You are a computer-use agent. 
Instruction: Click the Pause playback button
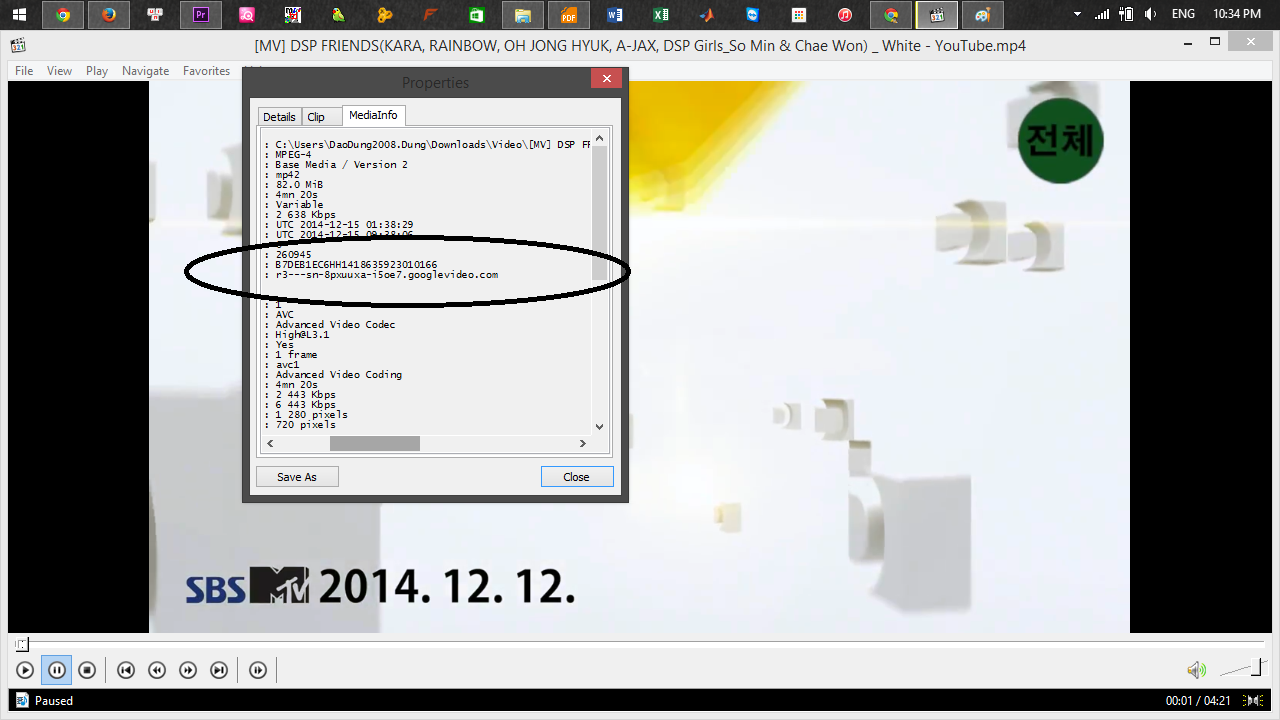pyautogui.click(x=56, y=670)
